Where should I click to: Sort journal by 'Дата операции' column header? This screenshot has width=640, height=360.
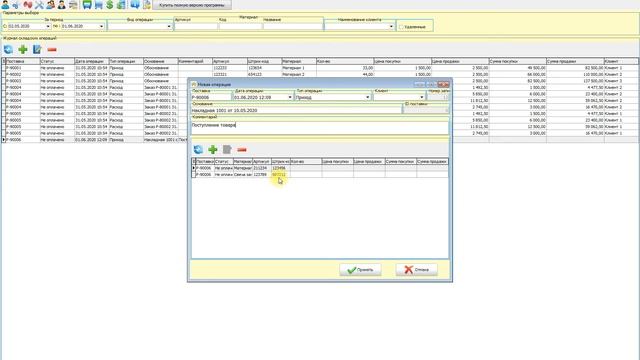(x=91, y=61)
